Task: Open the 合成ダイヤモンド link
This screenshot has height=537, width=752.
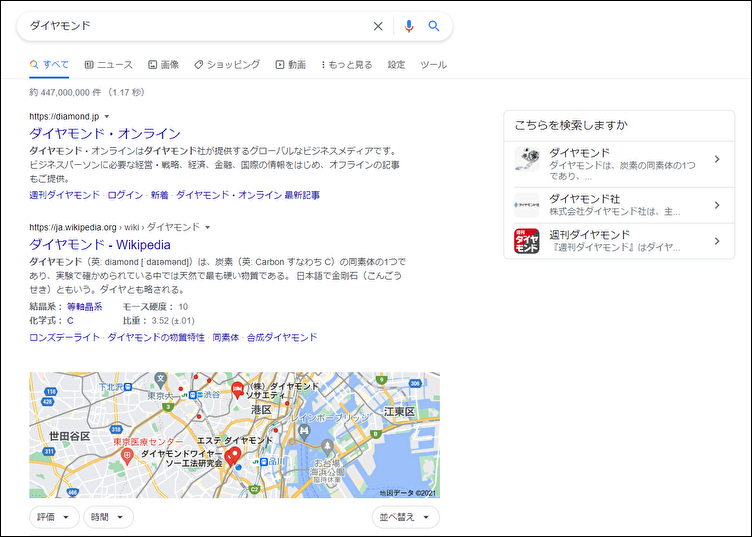Action: point(282,338)
